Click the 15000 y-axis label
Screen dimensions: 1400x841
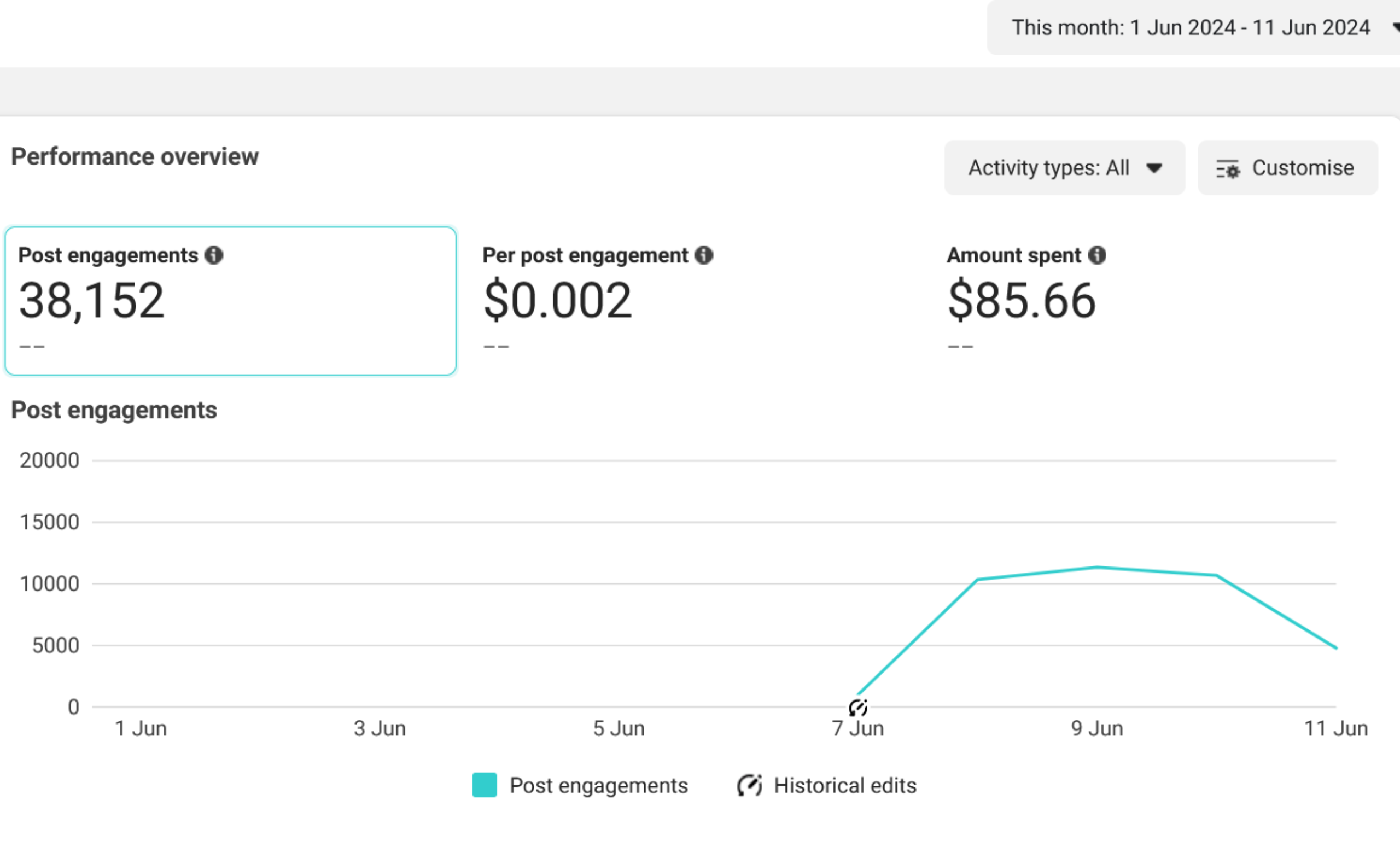(49, 523)
